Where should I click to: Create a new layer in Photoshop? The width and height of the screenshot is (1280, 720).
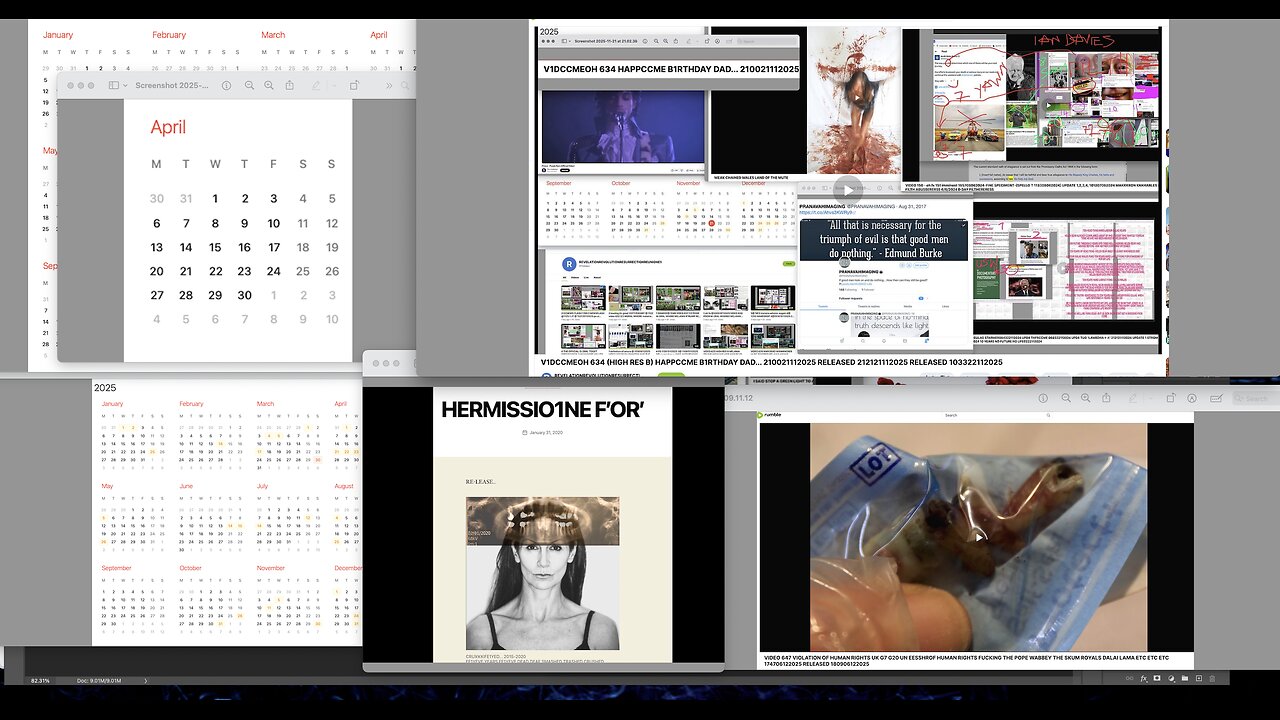1199,678
